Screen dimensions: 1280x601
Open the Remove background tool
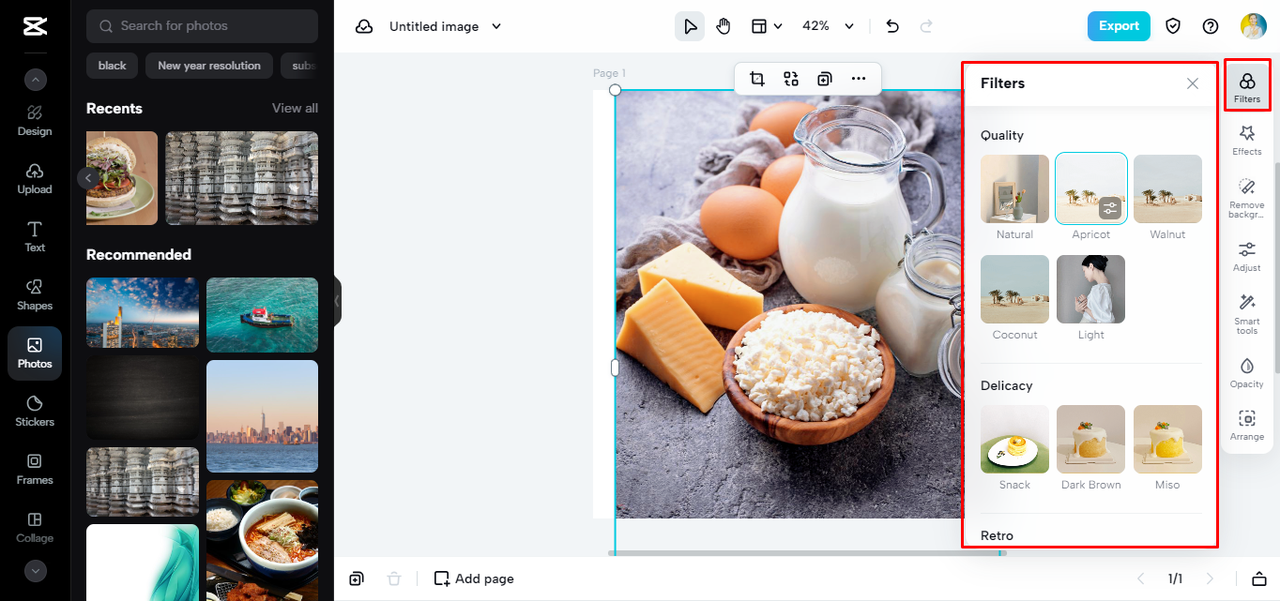1247,198
